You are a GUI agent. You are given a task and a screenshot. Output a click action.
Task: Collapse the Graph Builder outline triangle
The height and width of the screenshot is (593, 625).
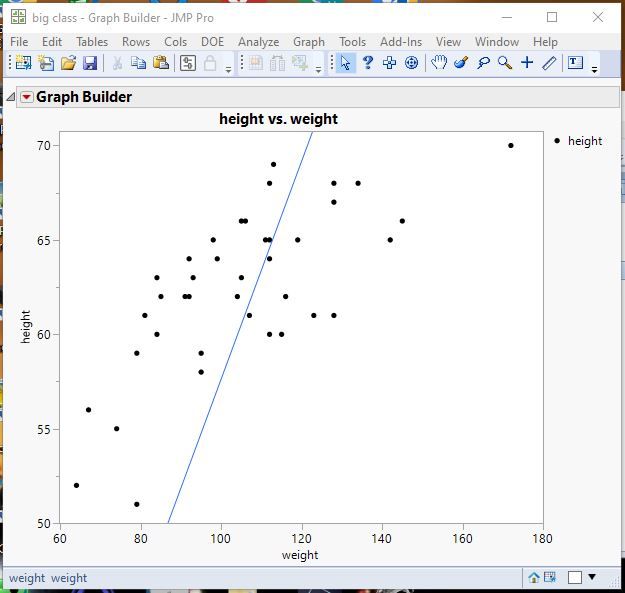(11, 97)
